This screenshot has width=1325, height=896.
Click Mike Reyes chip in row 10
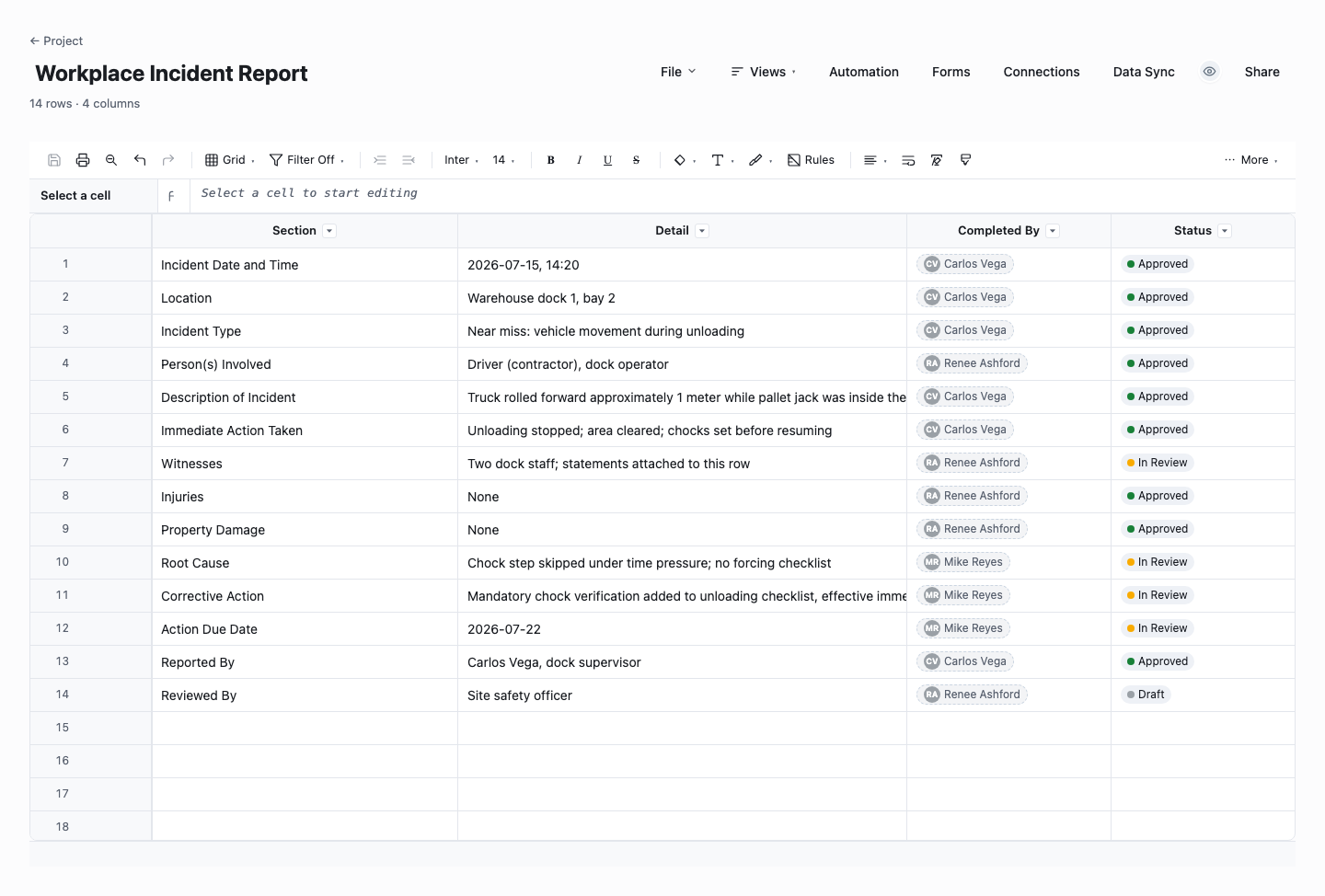[963, 562]
